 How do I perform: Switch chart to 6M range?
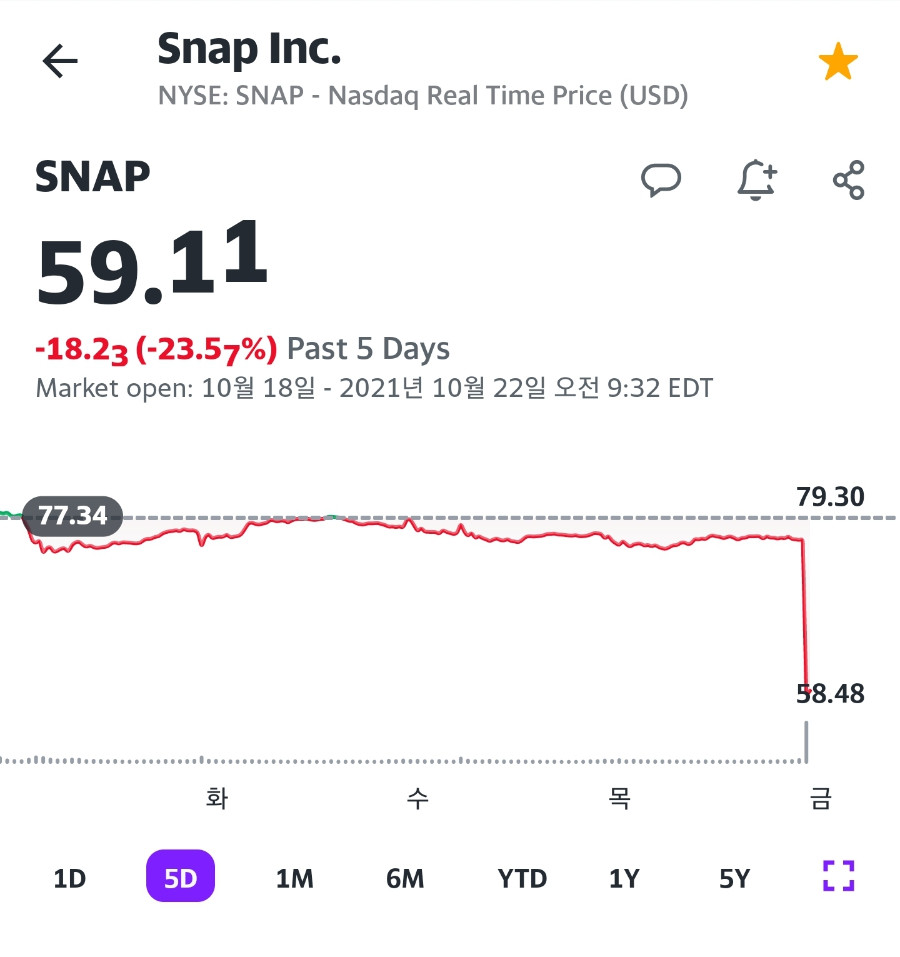pos(405,878)
